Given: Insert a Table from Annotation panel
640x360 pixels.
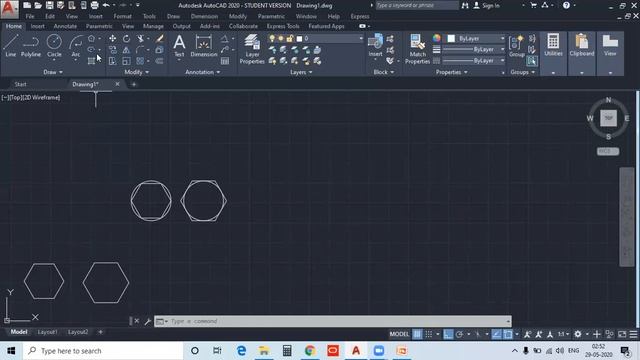Looking at the screenshot, I should (225, 61).
